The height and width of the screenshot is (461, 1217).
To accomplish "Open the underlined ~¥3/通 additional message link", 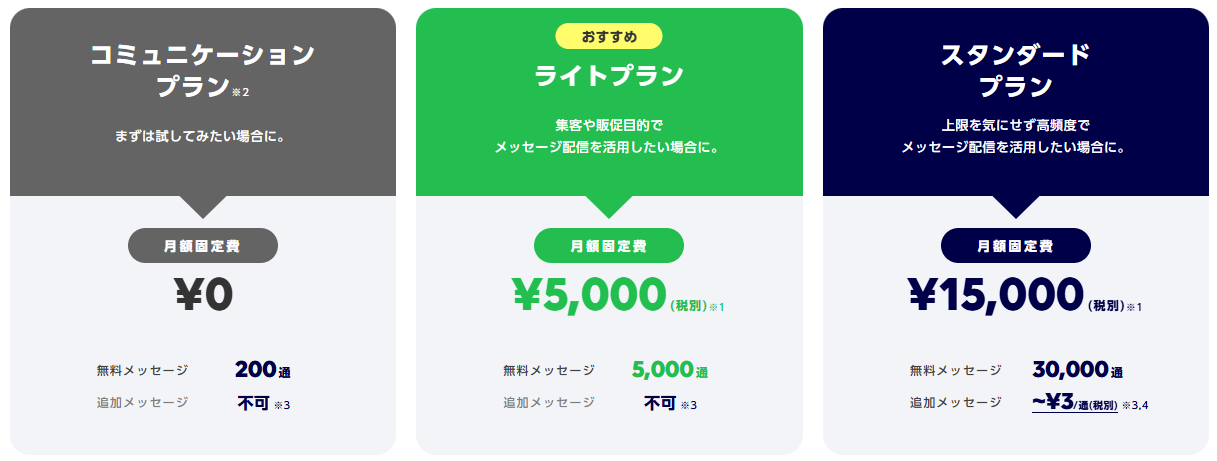I will pyautogui.click(x=1074, y=402).
